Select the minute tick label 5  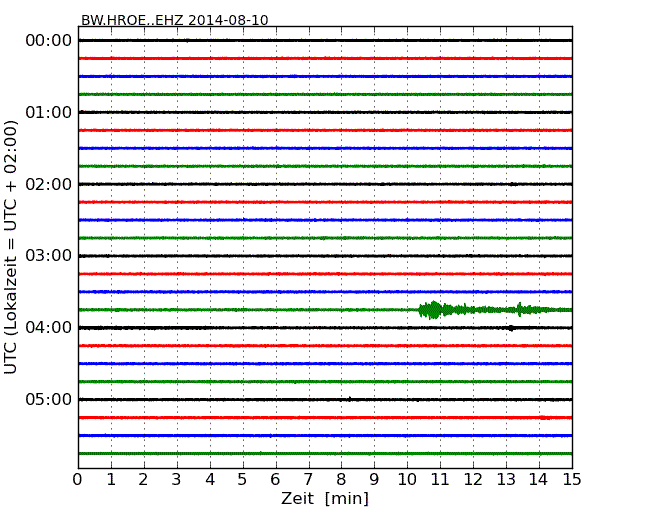(243, 480)
